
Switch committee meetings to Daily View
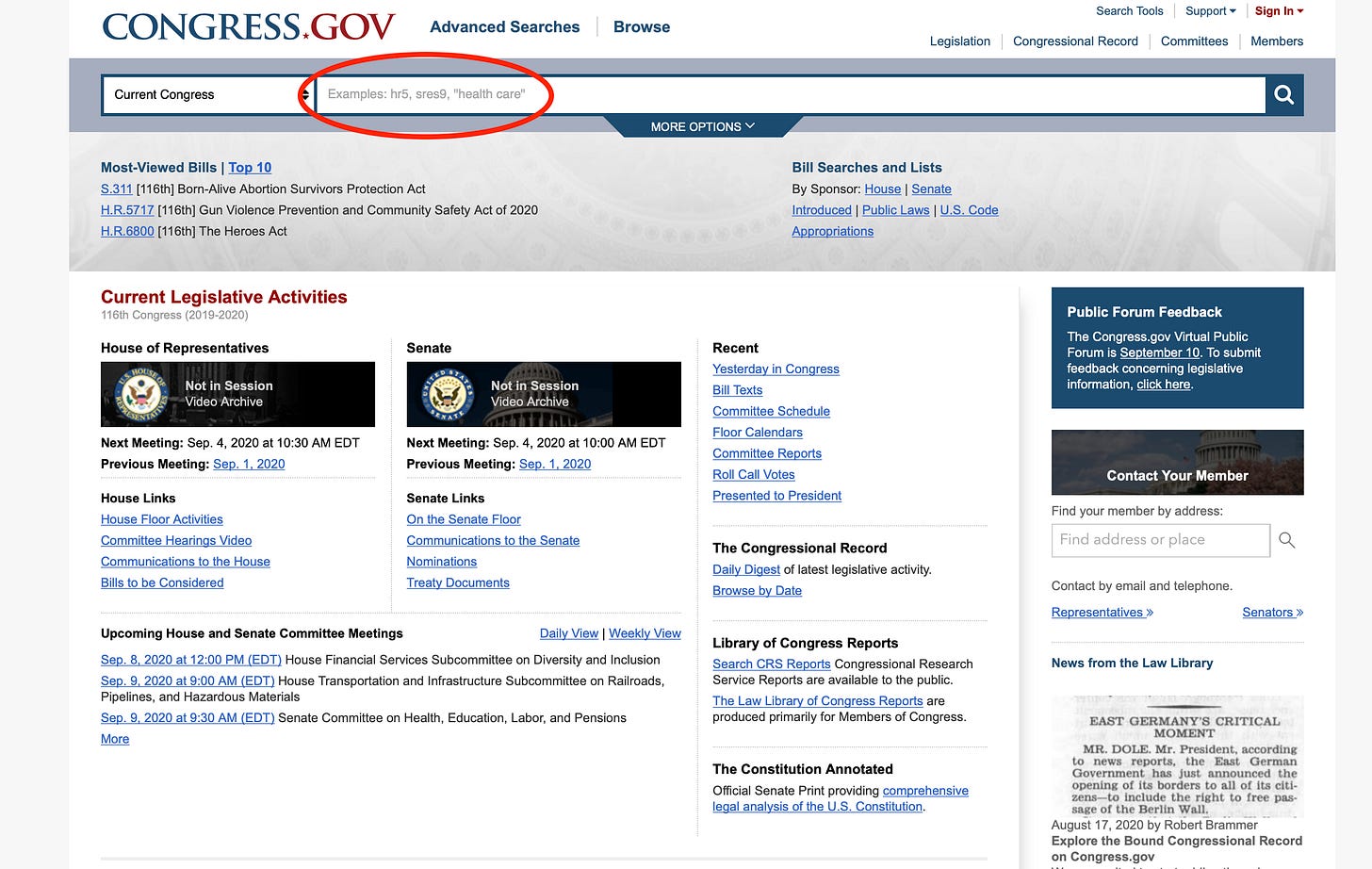[569, 633]
